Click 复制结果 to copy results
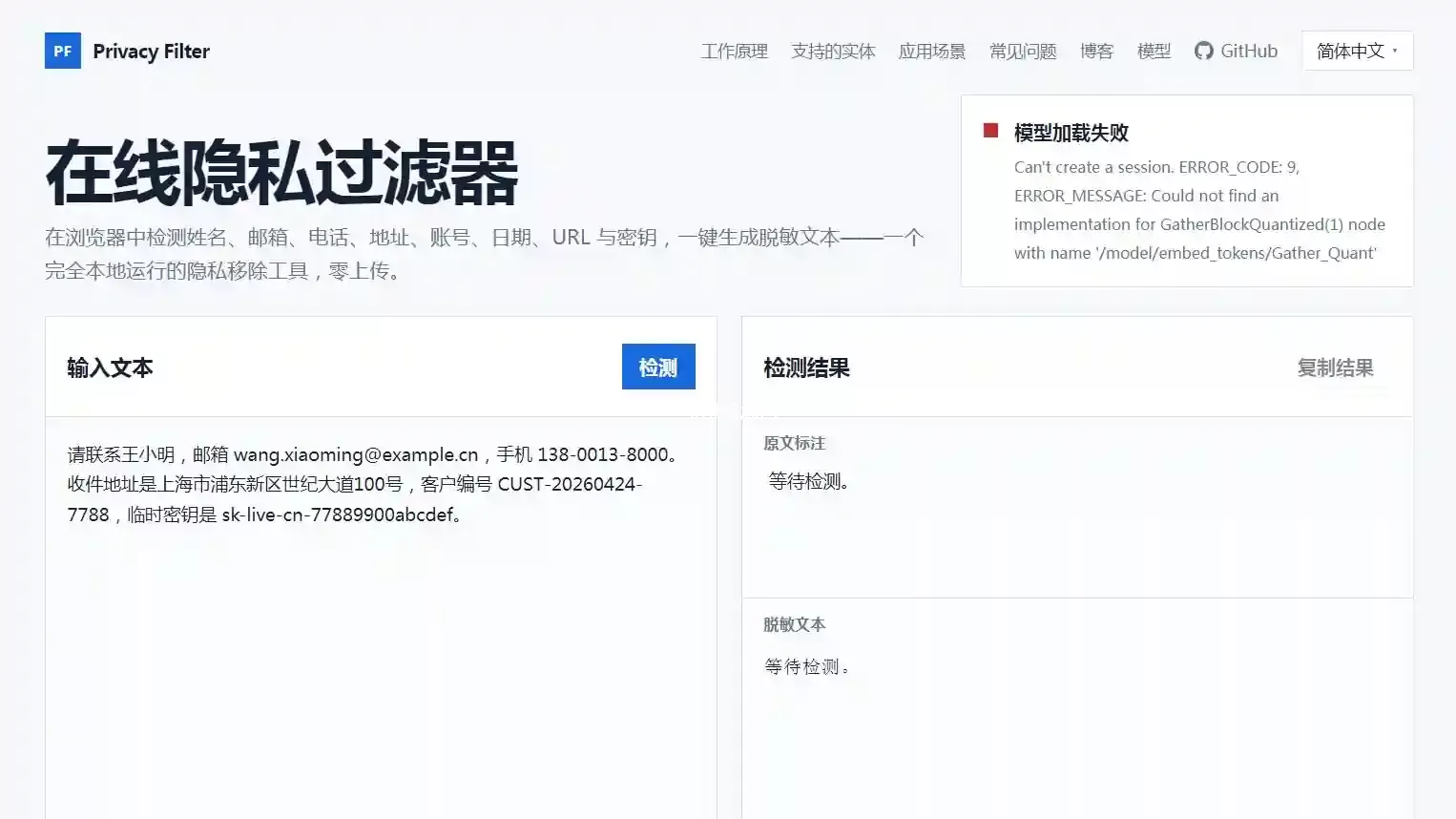This screenshot has width=1456, height=819. pos(1335,367)
